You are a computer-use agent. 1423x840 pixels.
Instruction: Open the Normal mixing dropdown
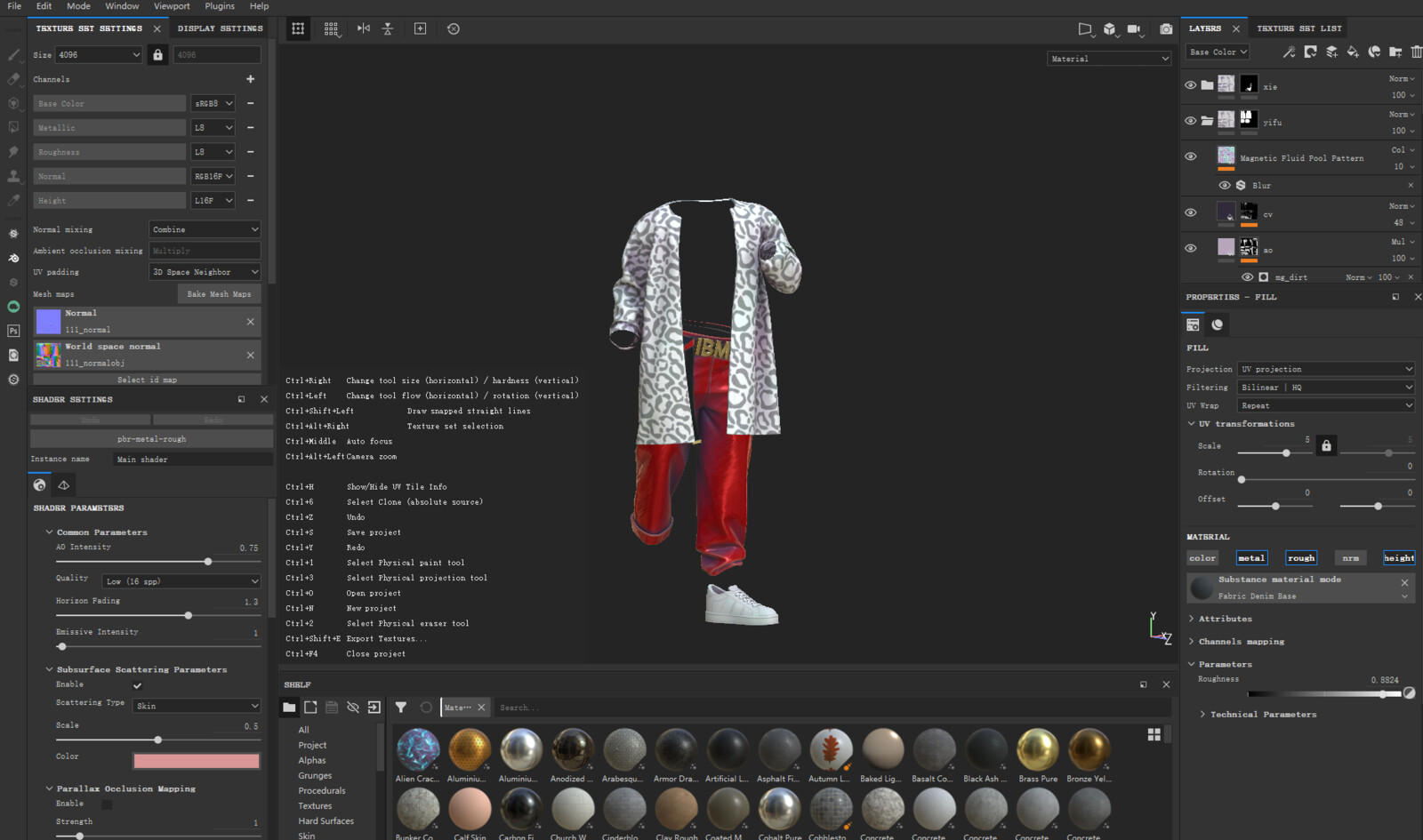(205, 229)
